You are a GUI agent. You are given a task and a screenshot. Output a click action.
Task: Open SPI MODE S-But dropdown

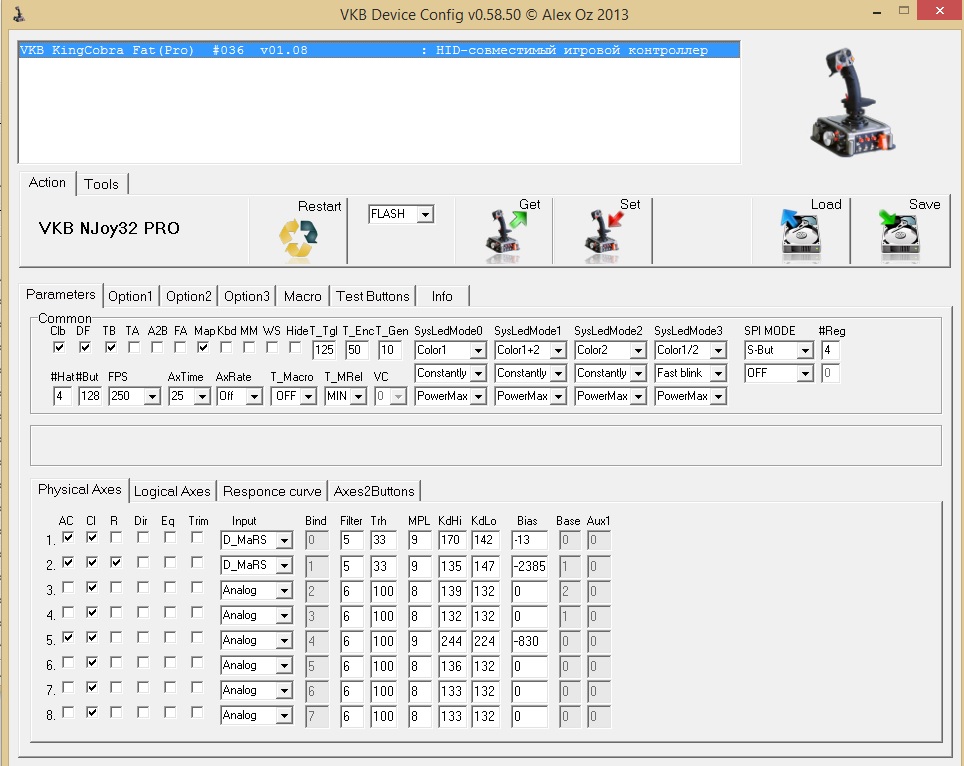[805, 350]
